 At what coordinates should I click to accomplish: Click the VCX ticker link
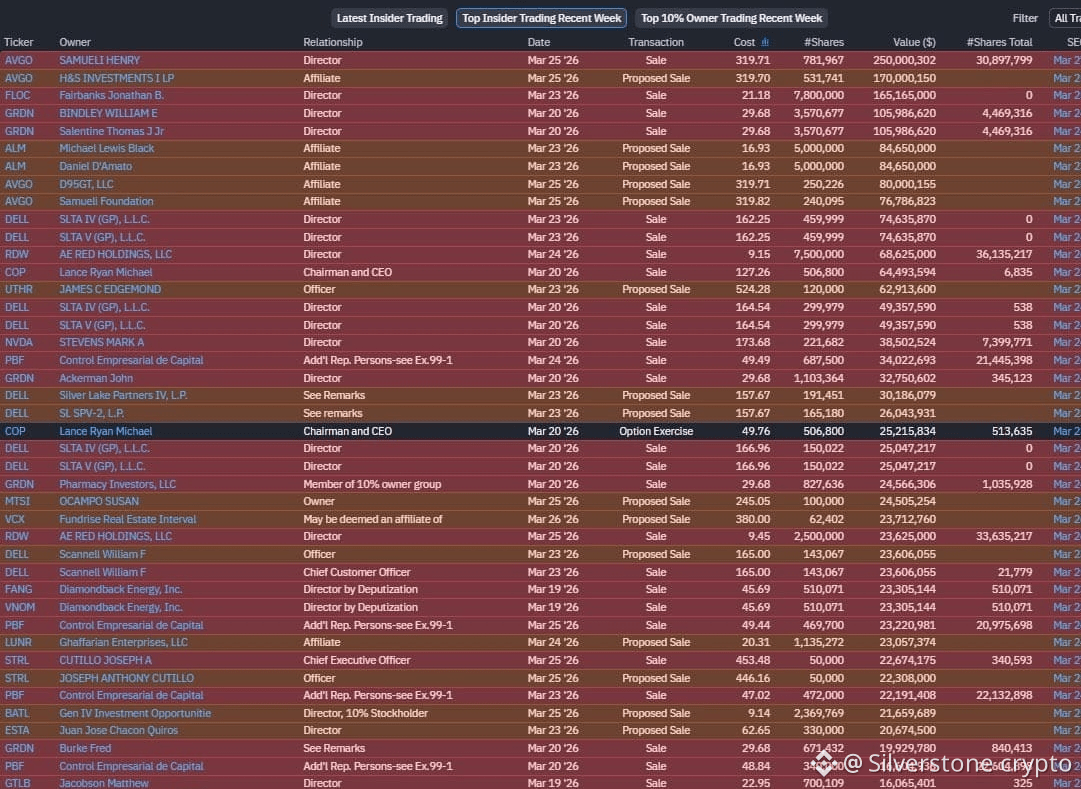pyautogui.click(x=14, y=519)
